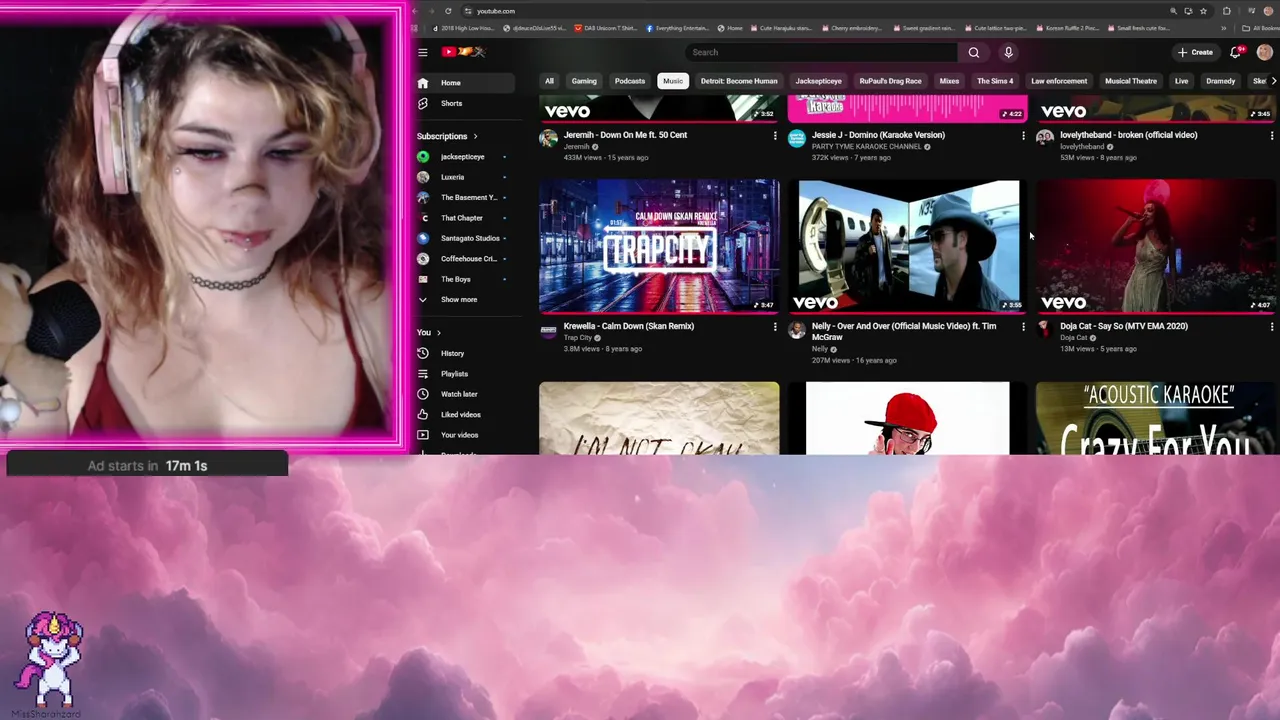This screenshot has width=1280, height=720.
Task: Open options for Jeremih Down On Me
Action: 775,136
